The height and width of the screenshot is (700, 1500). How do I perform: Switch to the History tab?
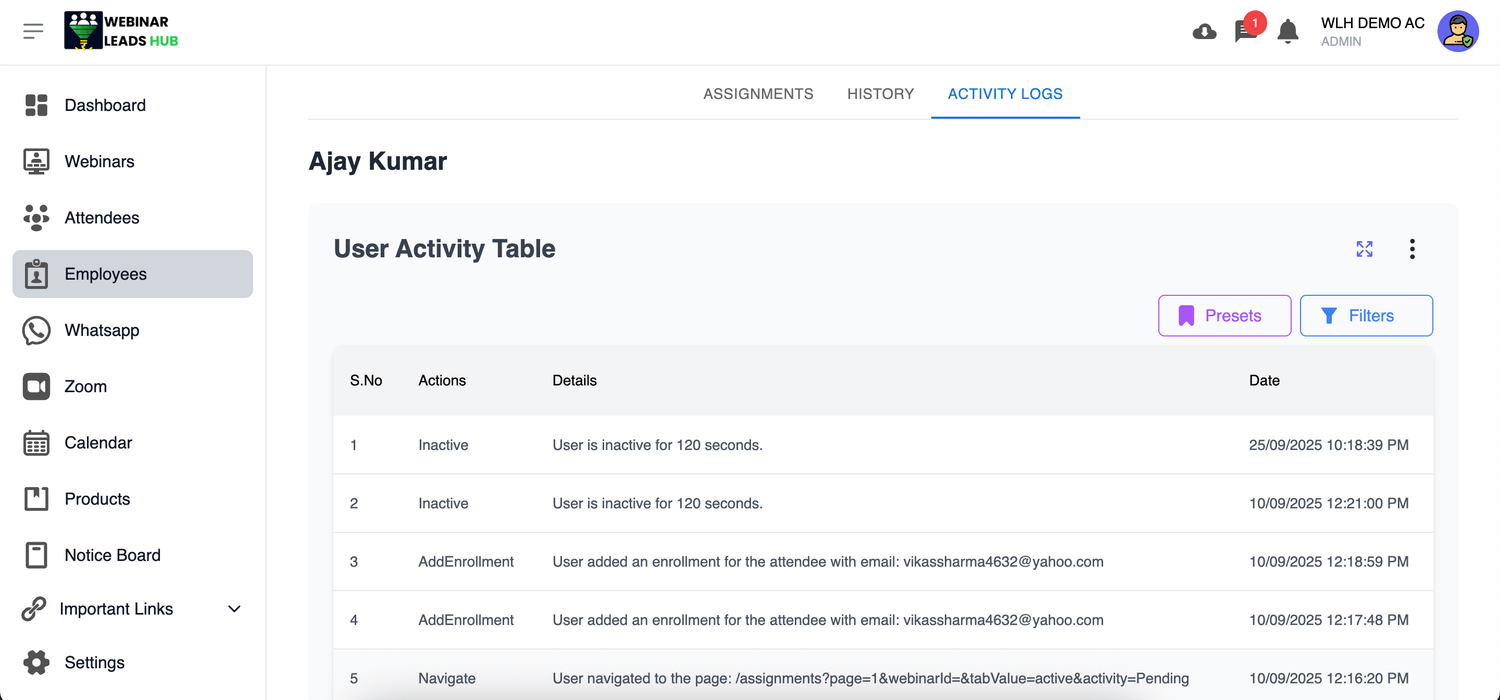pos(880,94)
